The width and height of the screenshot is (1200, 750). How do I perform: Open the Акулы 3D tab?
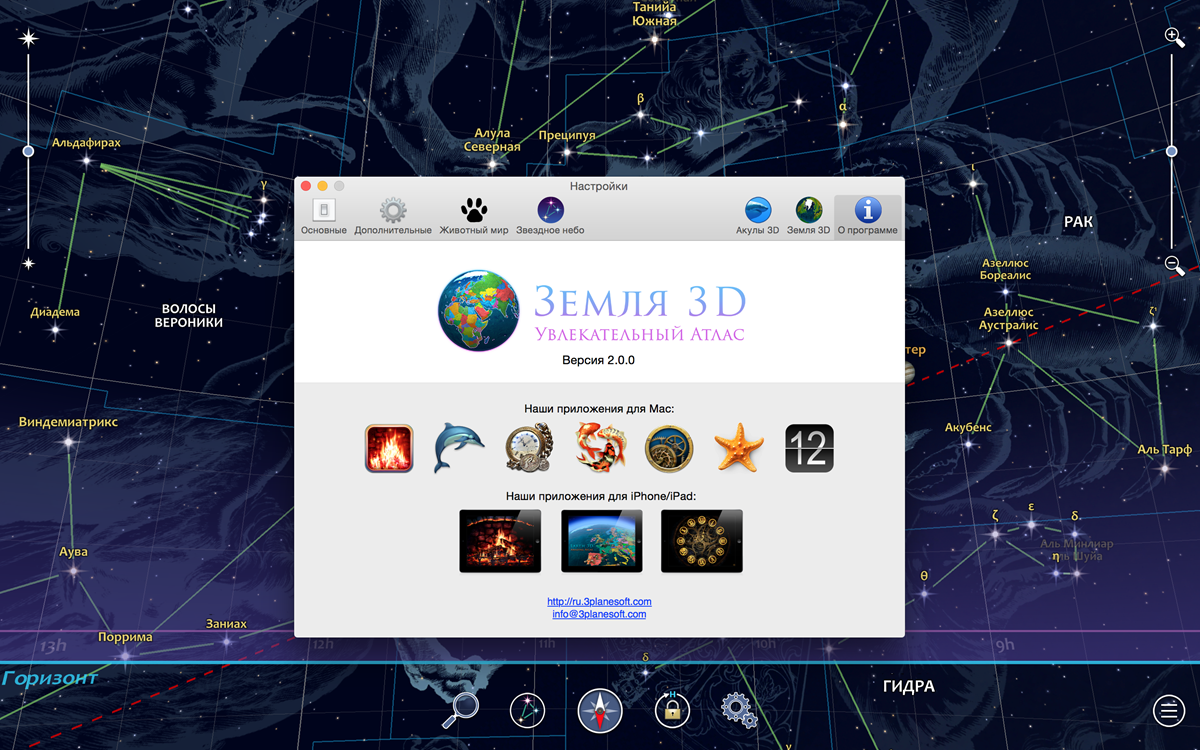click(758, 216)
